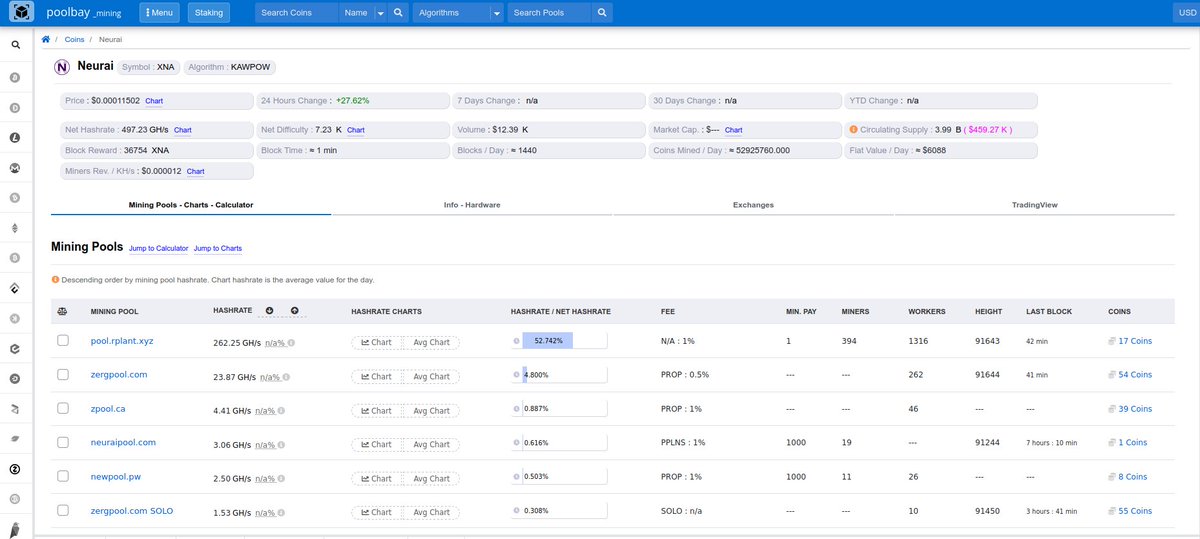Check the zergpool.com SOLO row checkbox
1200x539 pixels.
coord(63,511)
